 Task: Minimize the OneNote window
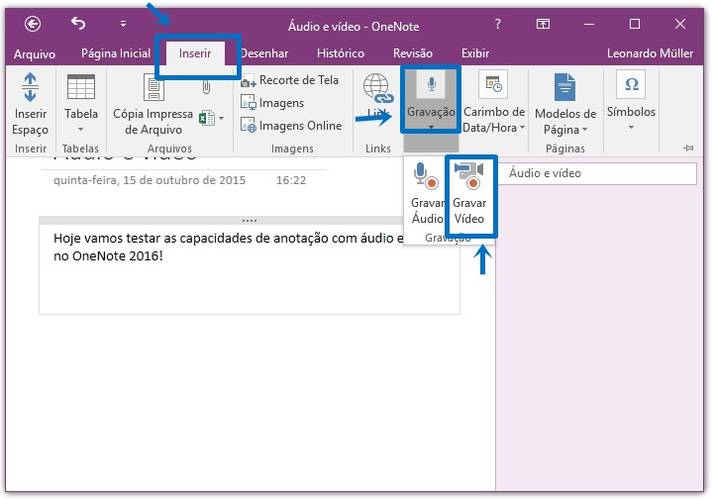tap(589, 24)
